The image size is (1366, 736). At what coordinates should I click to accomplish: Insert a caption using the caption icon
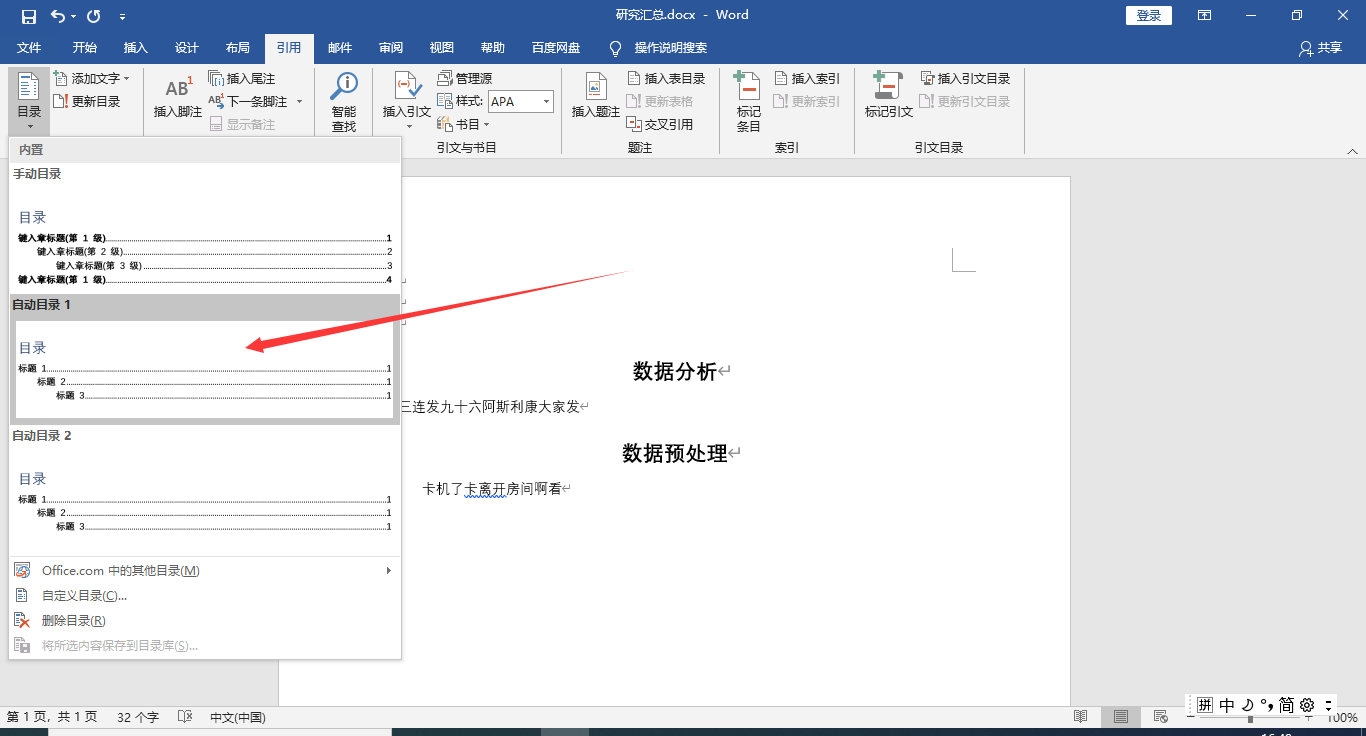click(595, 95)
